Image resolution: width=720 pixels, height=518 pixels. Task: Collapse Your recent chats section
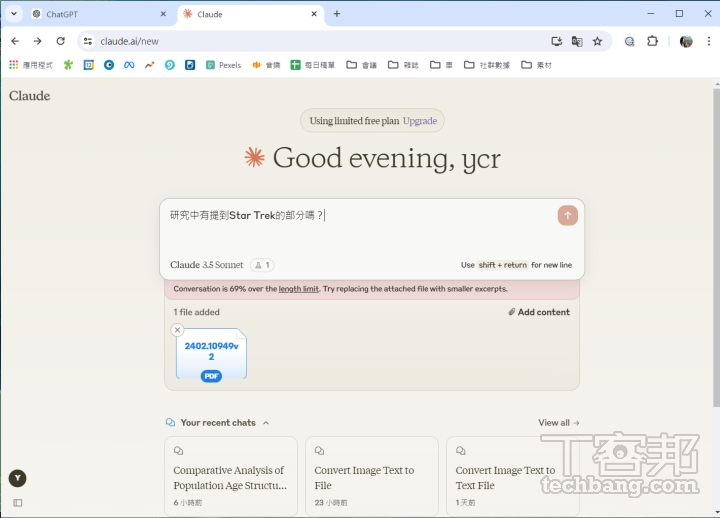266,423
